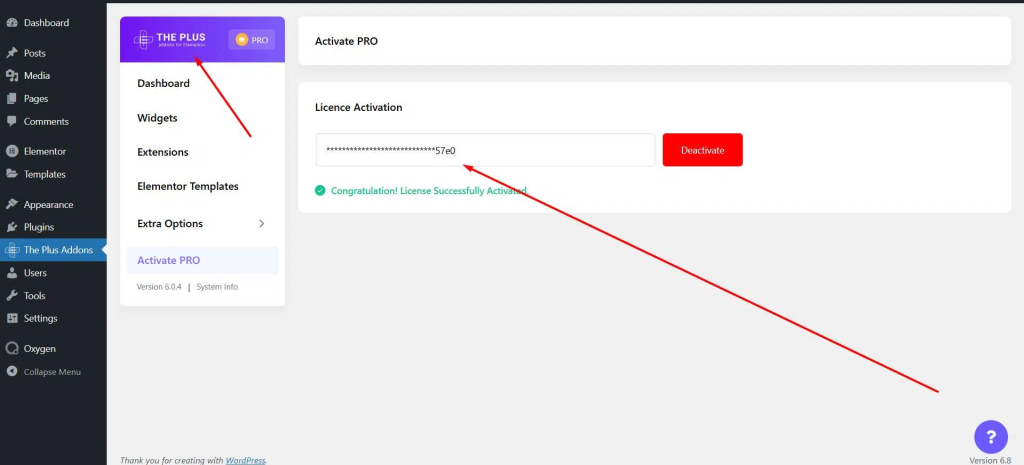Screen dimensions: 1024x465
Task: Open Extensions in The Plus panel
Action: coord(162,152)
